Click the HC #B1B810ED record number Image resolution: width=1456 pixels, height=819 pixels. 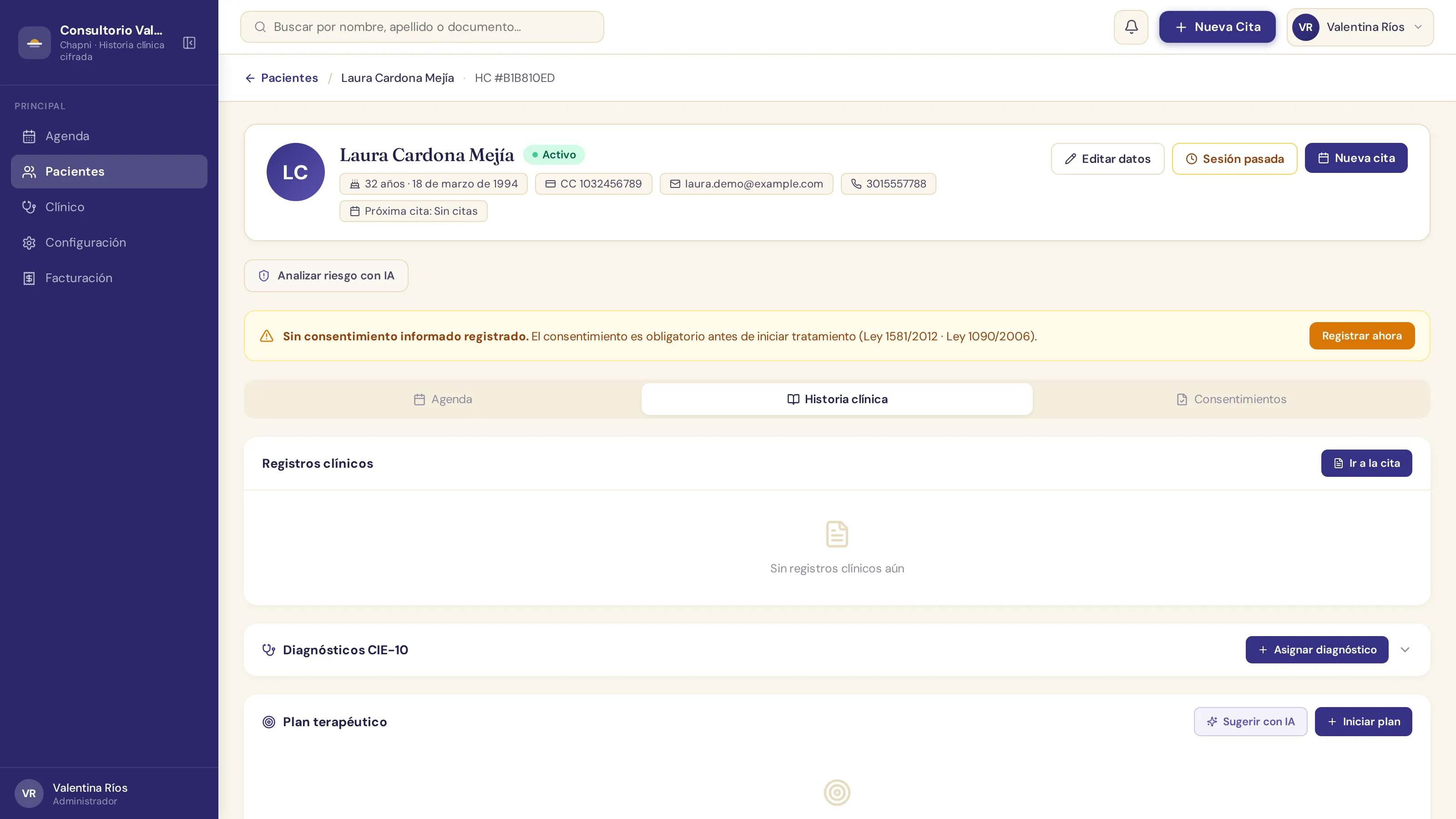tap(515, 78)
